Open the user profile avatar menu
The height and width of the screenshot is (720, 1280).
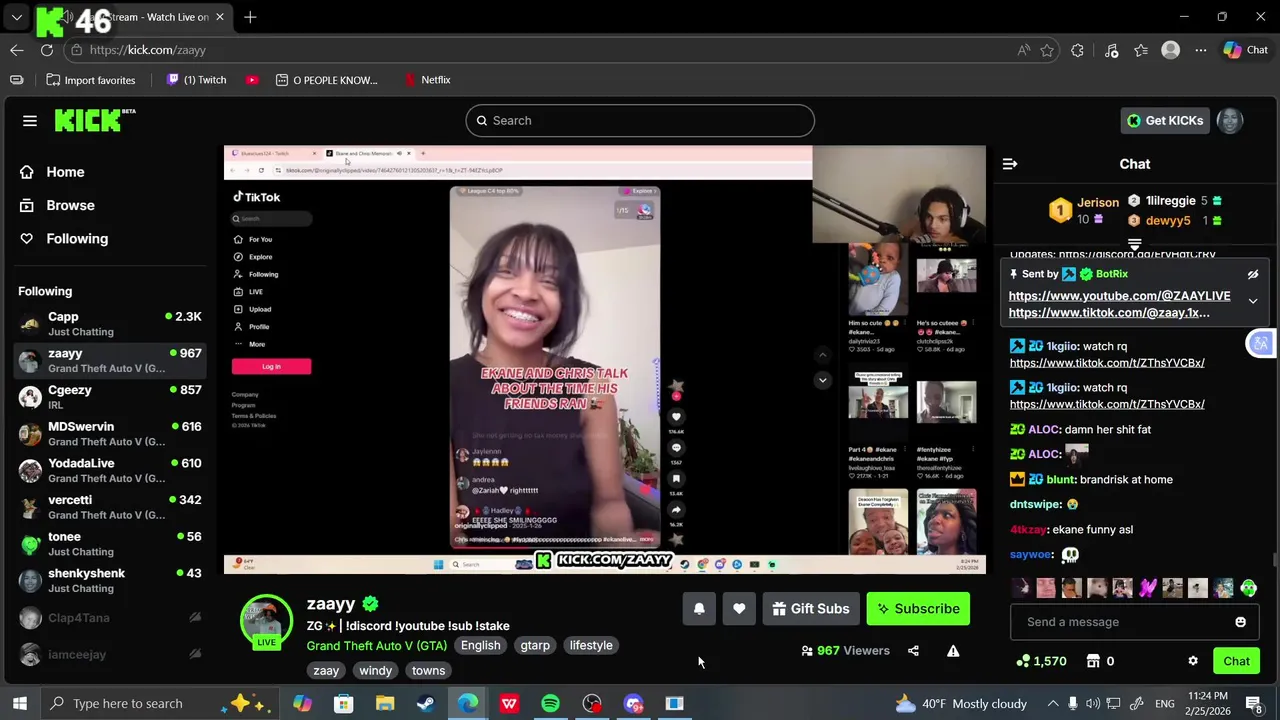(1230, 120)
